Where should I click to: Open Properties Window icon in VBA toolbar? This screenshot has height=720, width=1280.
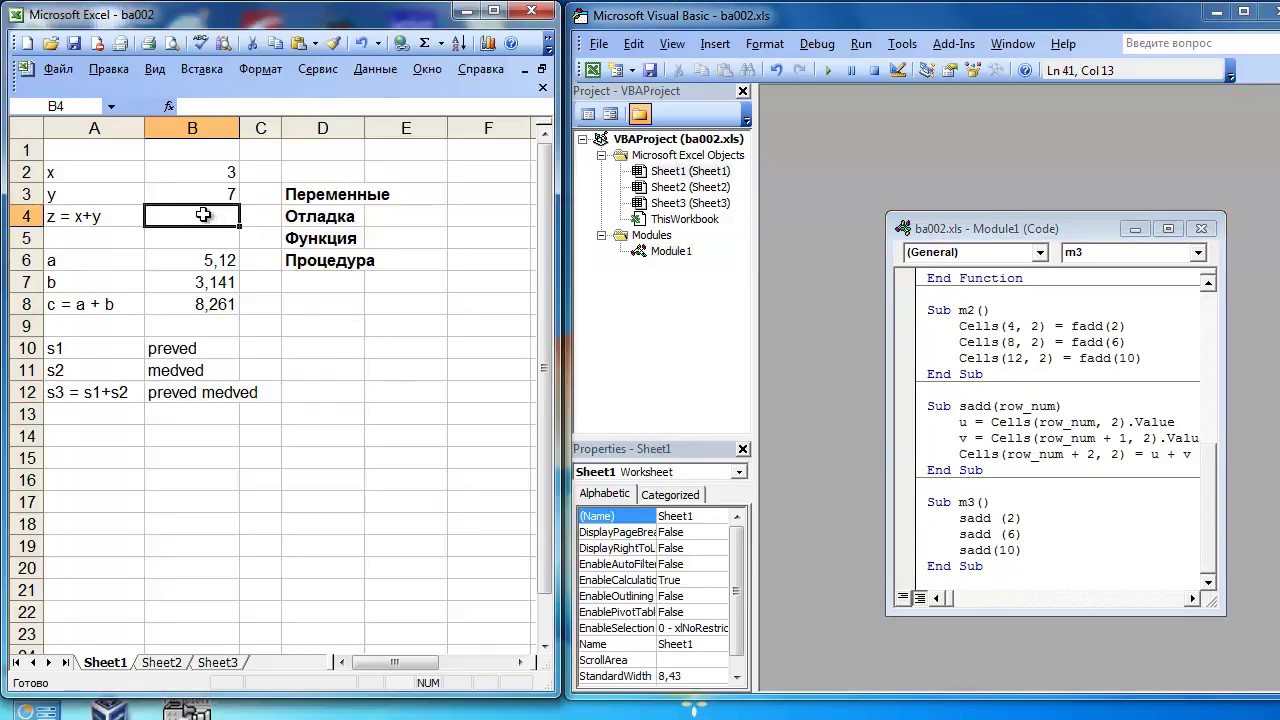(949, 70)
